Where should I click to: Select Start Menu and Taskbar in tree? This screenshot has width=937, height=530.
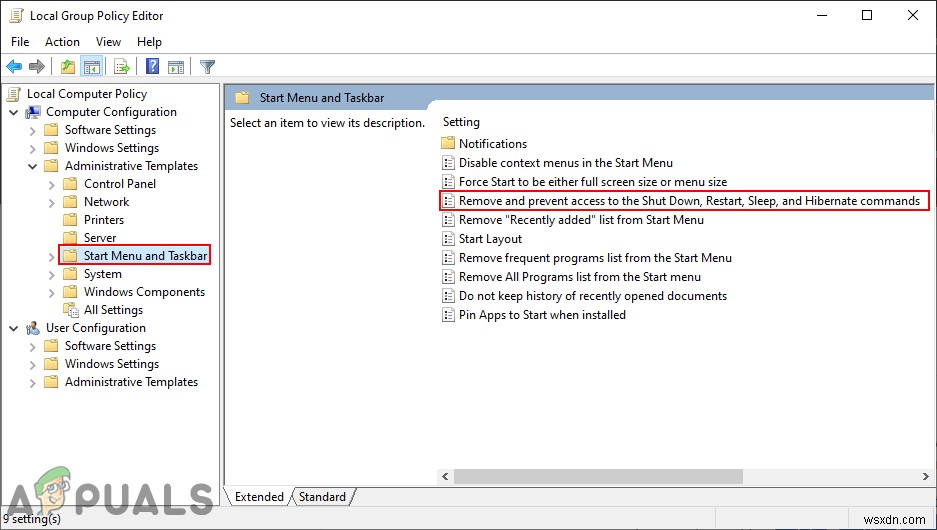click(145, 256)
